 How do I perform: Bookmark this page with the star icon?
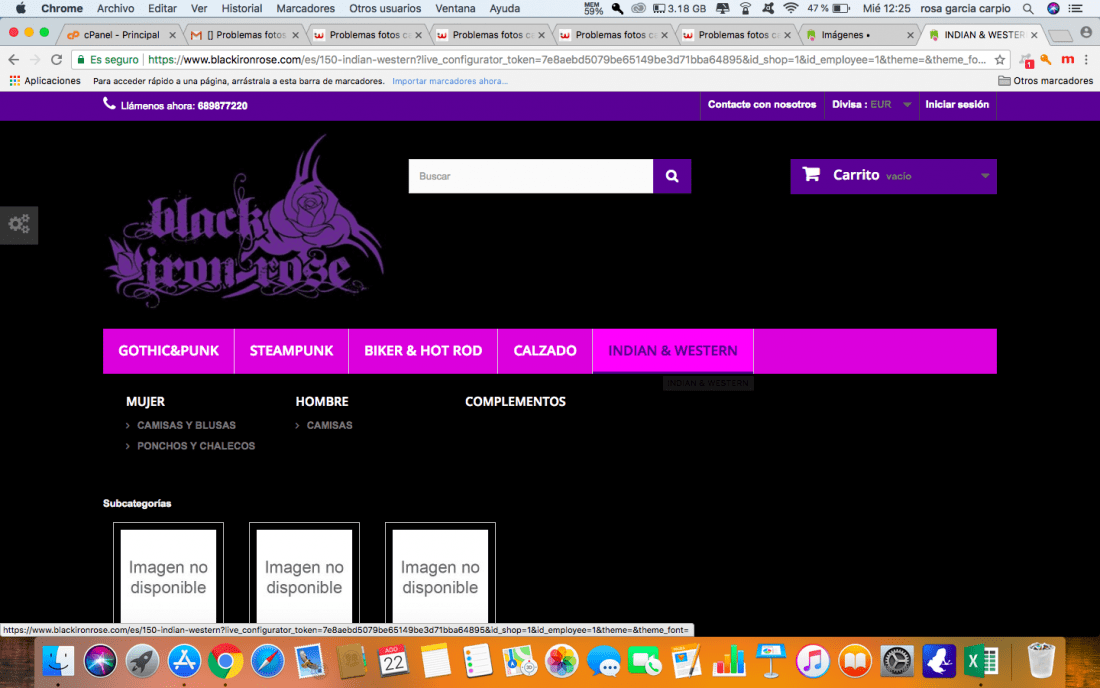click(x=1000, y=60)
